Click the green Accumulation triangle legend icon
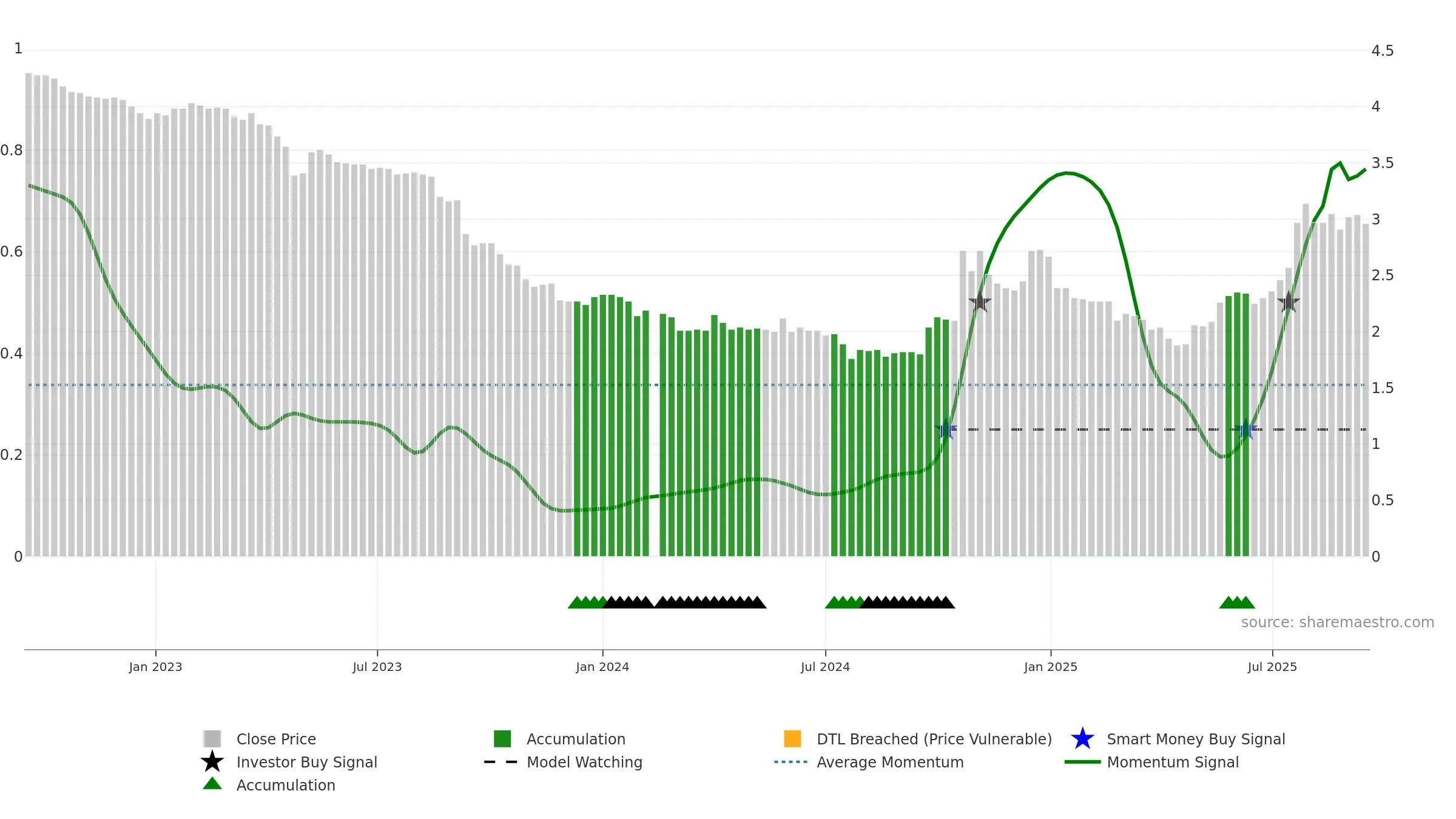This screenshot has width=1456, height=819. (212, 784)
